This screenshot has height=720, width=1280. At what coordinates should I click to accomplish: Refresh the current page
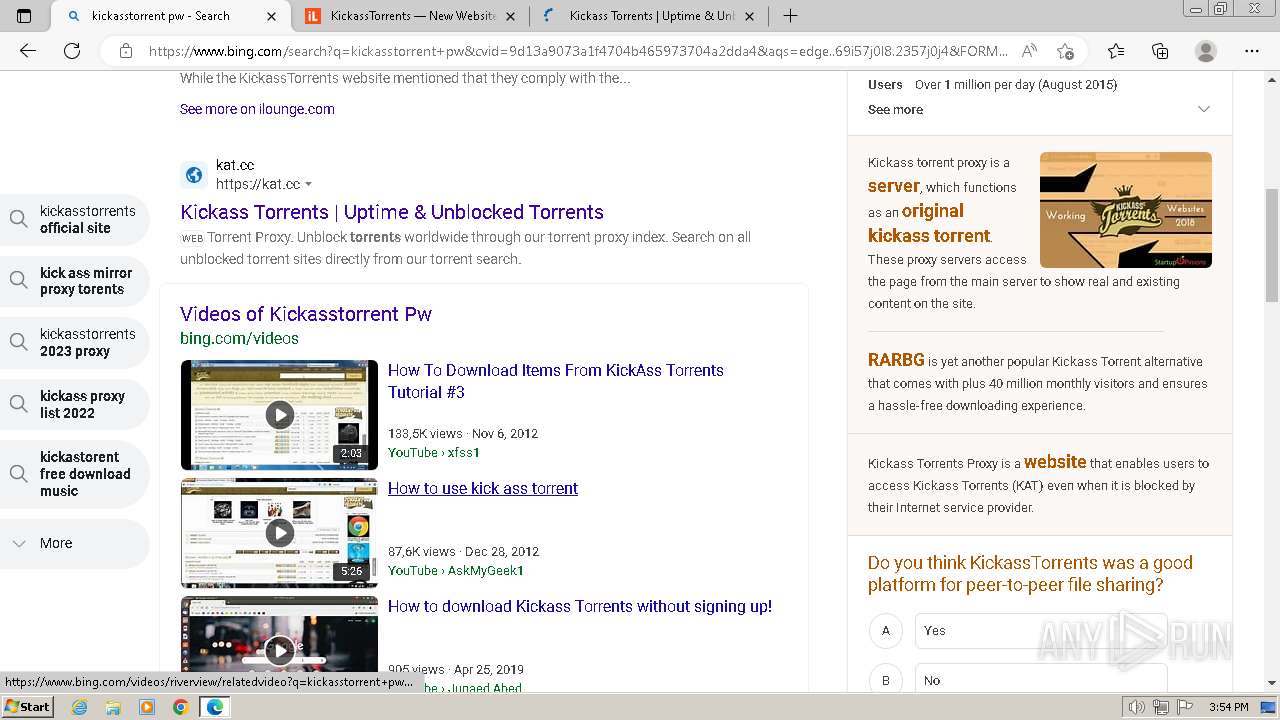click(x=72, y=51)
